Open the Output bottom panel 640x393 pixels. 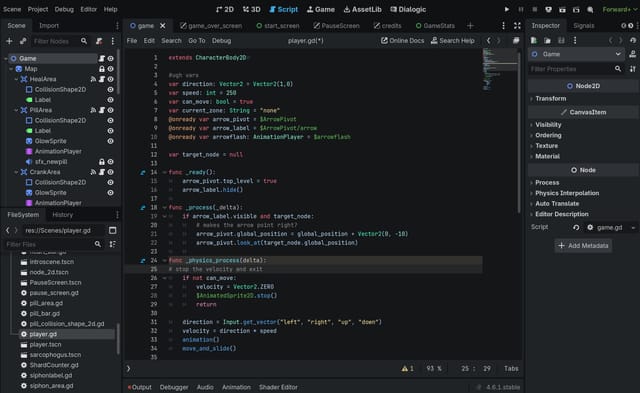pos(140,387)
